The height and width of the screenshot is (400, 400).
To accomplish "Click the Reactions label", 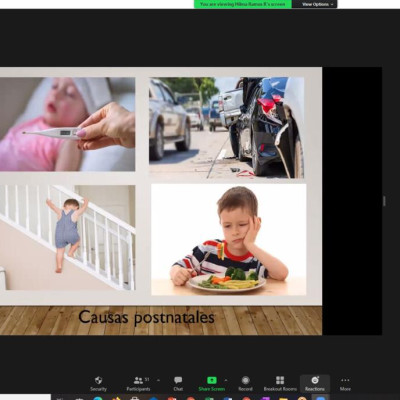I will (x=315, y=389).
